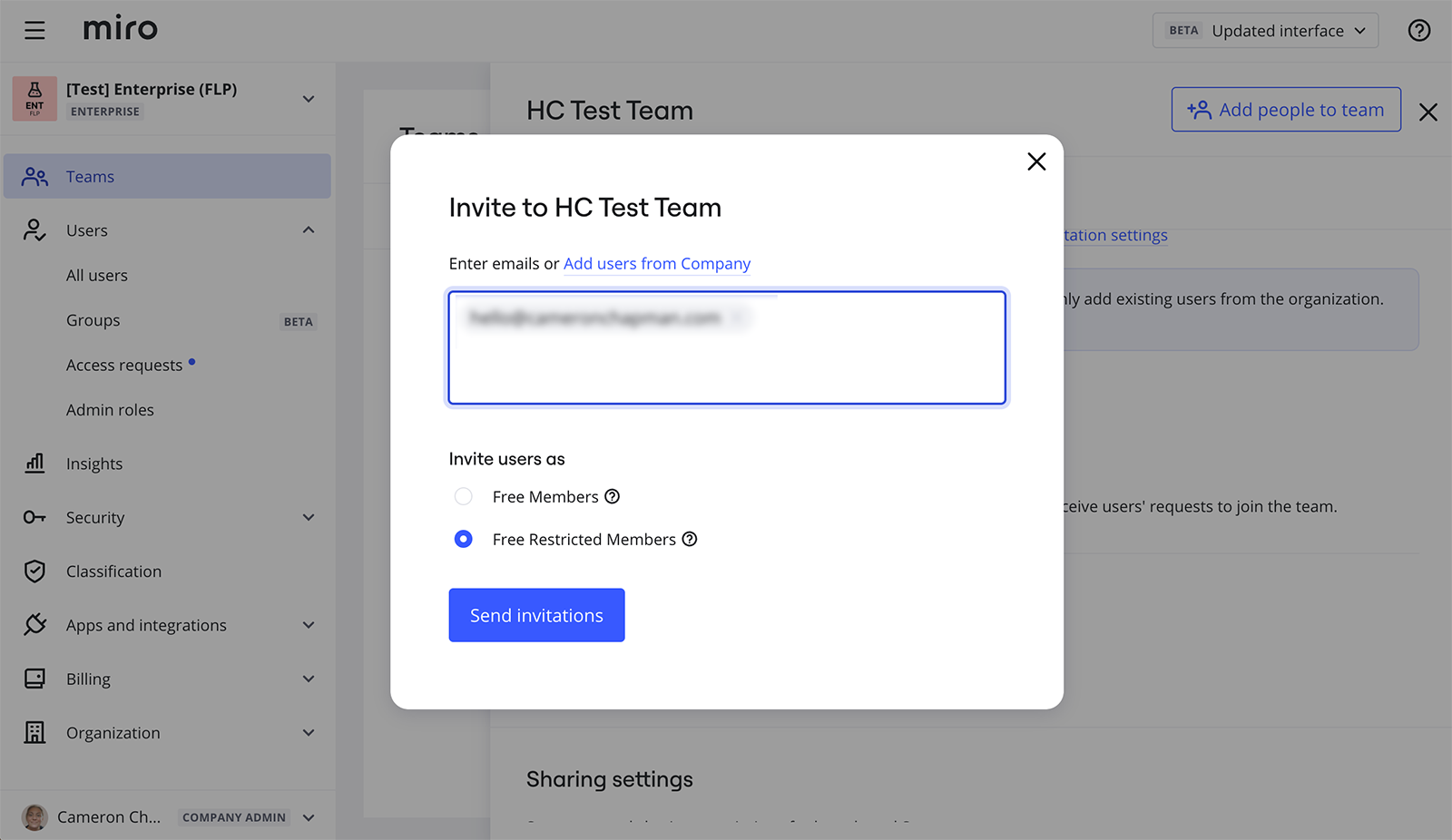Click the Insights bar chart icon
Screen dimensions: 1452x840
coord(34,464)
